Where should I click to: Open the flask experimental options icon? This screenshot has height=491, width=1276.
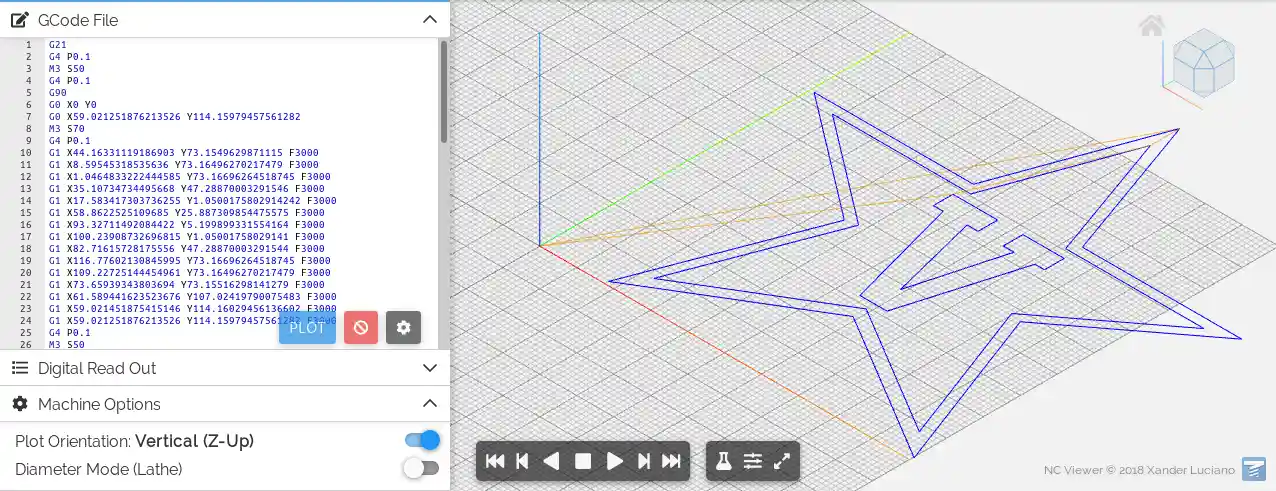[x=723, y=461]
